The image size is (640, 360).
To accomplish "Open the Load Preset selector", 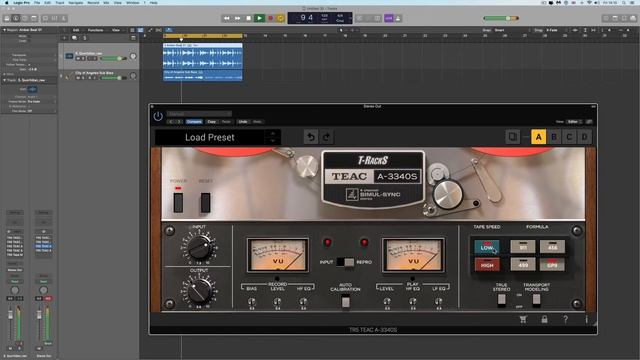I will click(210, 137).
